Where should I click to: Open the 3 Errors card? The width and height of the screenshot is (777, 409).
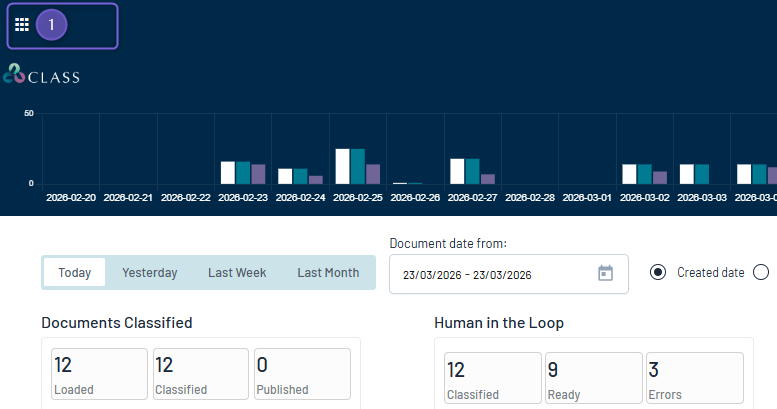[x=695, y=378]
